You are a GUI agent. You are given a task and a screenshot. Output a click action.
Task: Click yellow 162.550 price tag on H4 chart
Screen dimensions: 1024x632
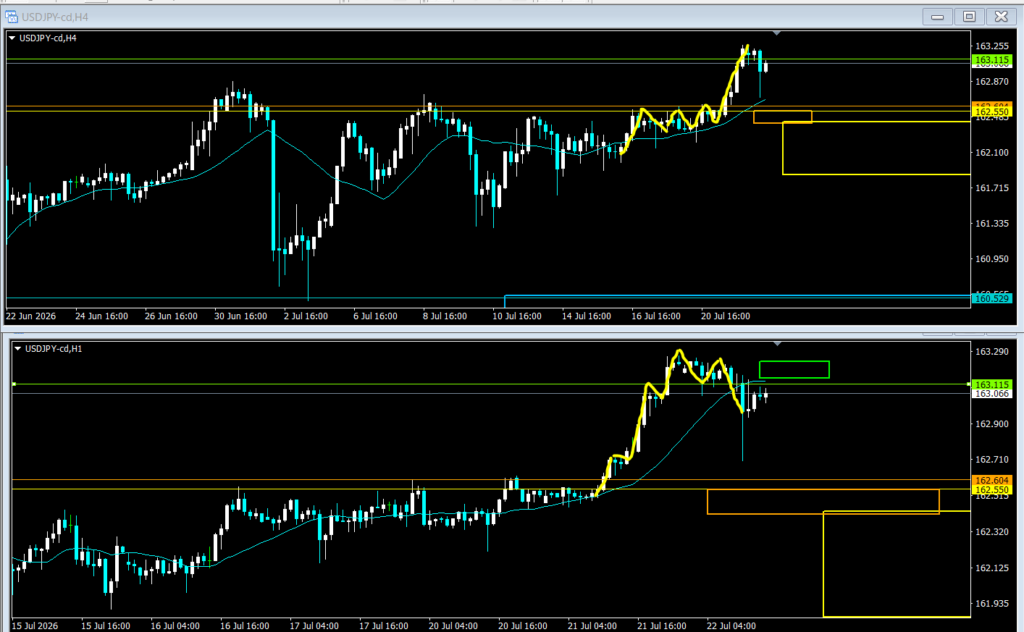coord(992,112)
